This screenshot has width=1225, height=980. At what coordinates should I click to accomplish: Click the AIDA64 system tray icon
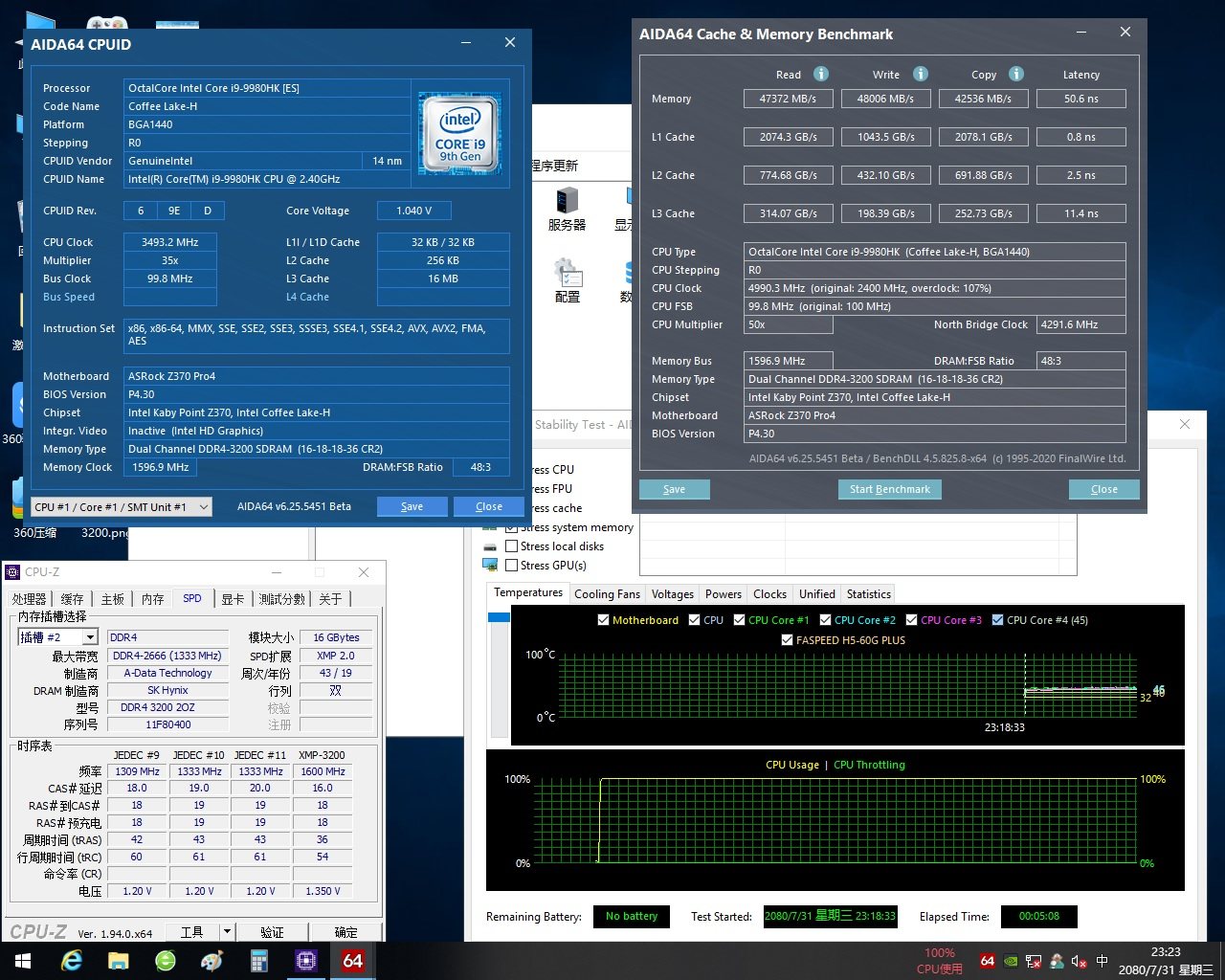click(x=988, y=961)
